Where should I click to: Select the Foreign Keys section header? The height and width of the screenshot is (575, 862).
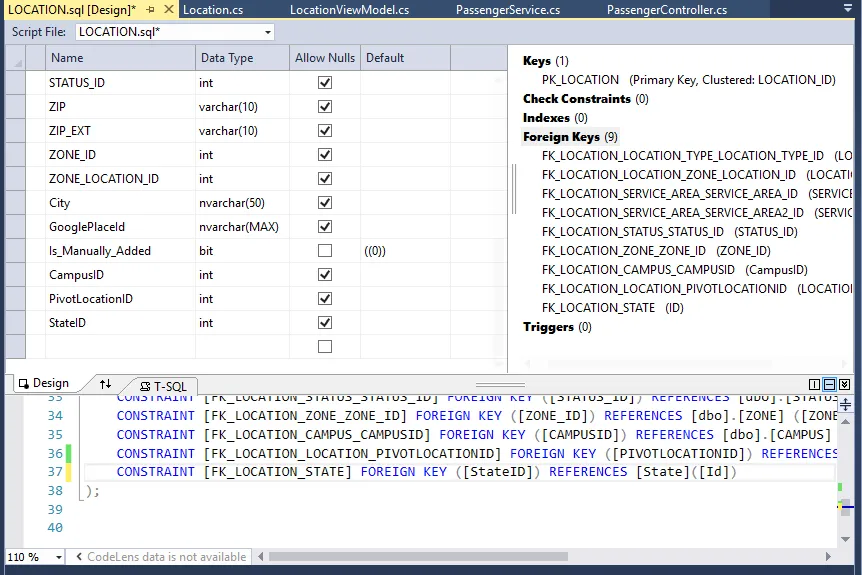(x=561, y=137)
